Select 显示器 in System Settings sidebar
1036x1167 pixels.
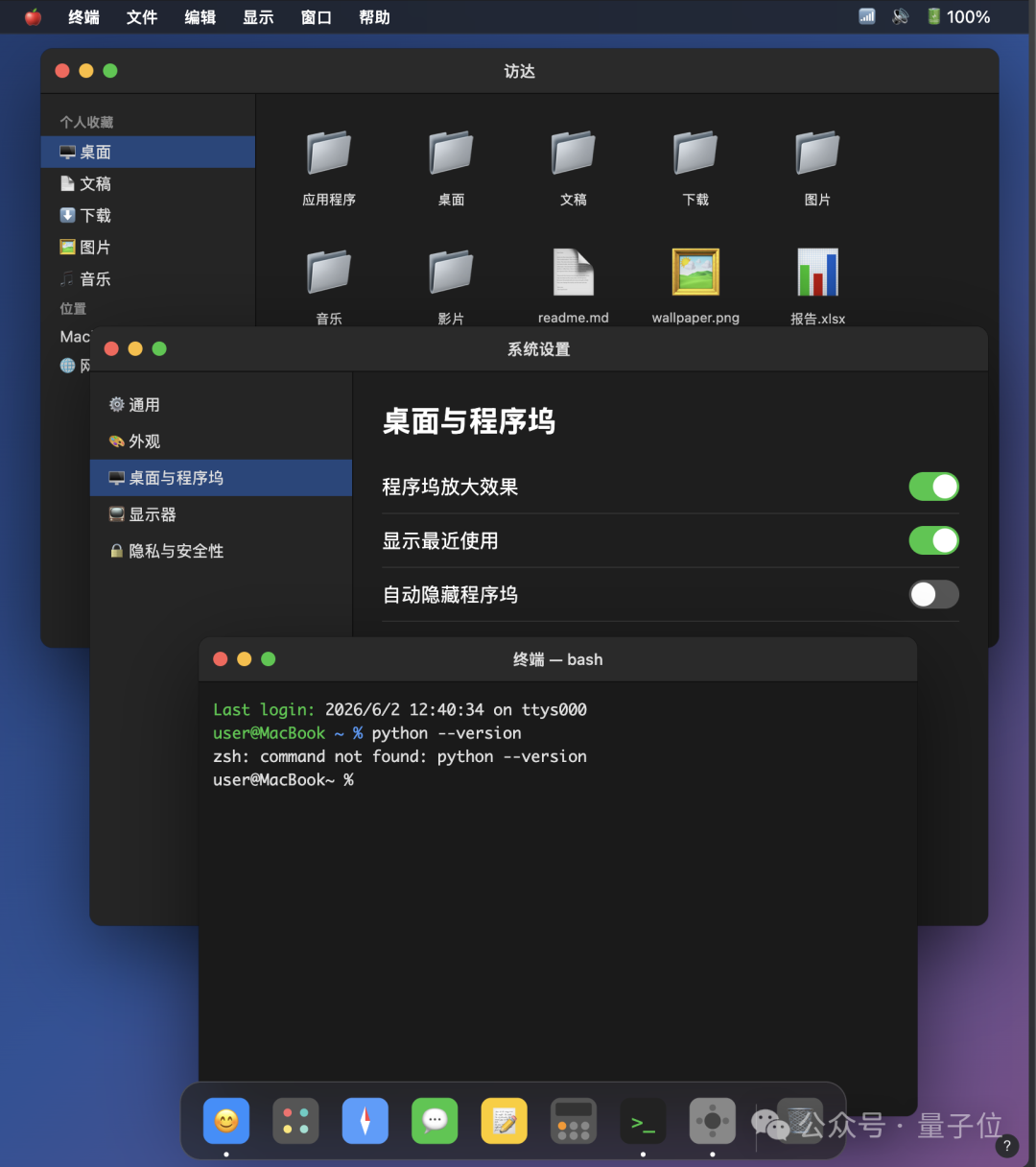221,514
